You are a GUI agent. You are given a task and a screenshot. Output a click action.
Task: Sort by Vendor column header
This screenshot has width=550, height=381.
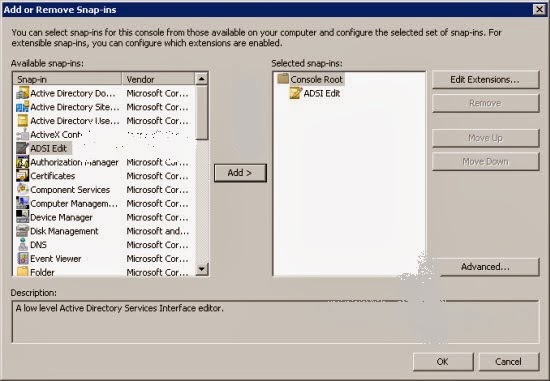(x=158, y=79)
